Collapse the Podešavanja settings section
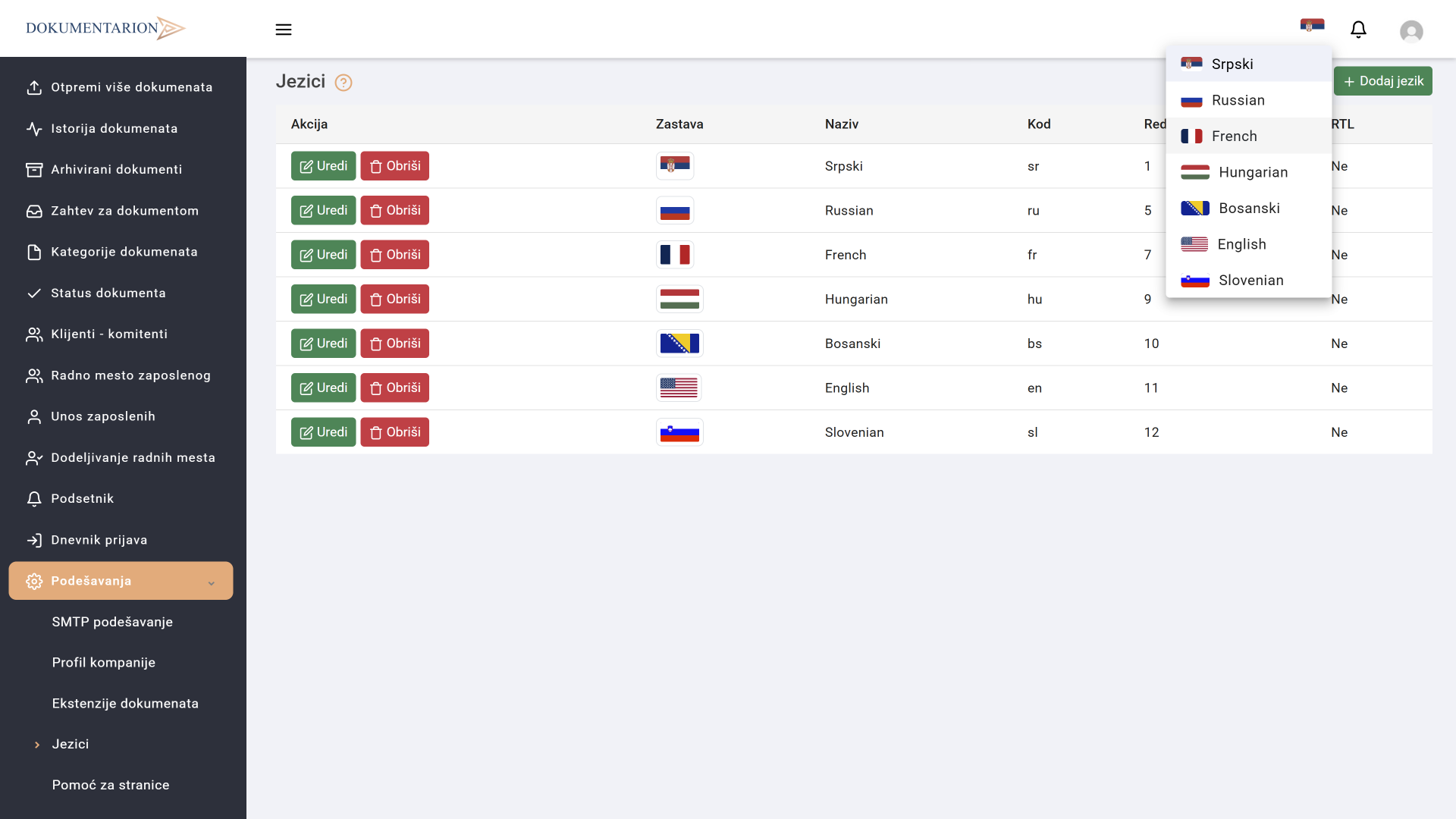The height and width of the screenshot is (819, 1456). point(121,581)
